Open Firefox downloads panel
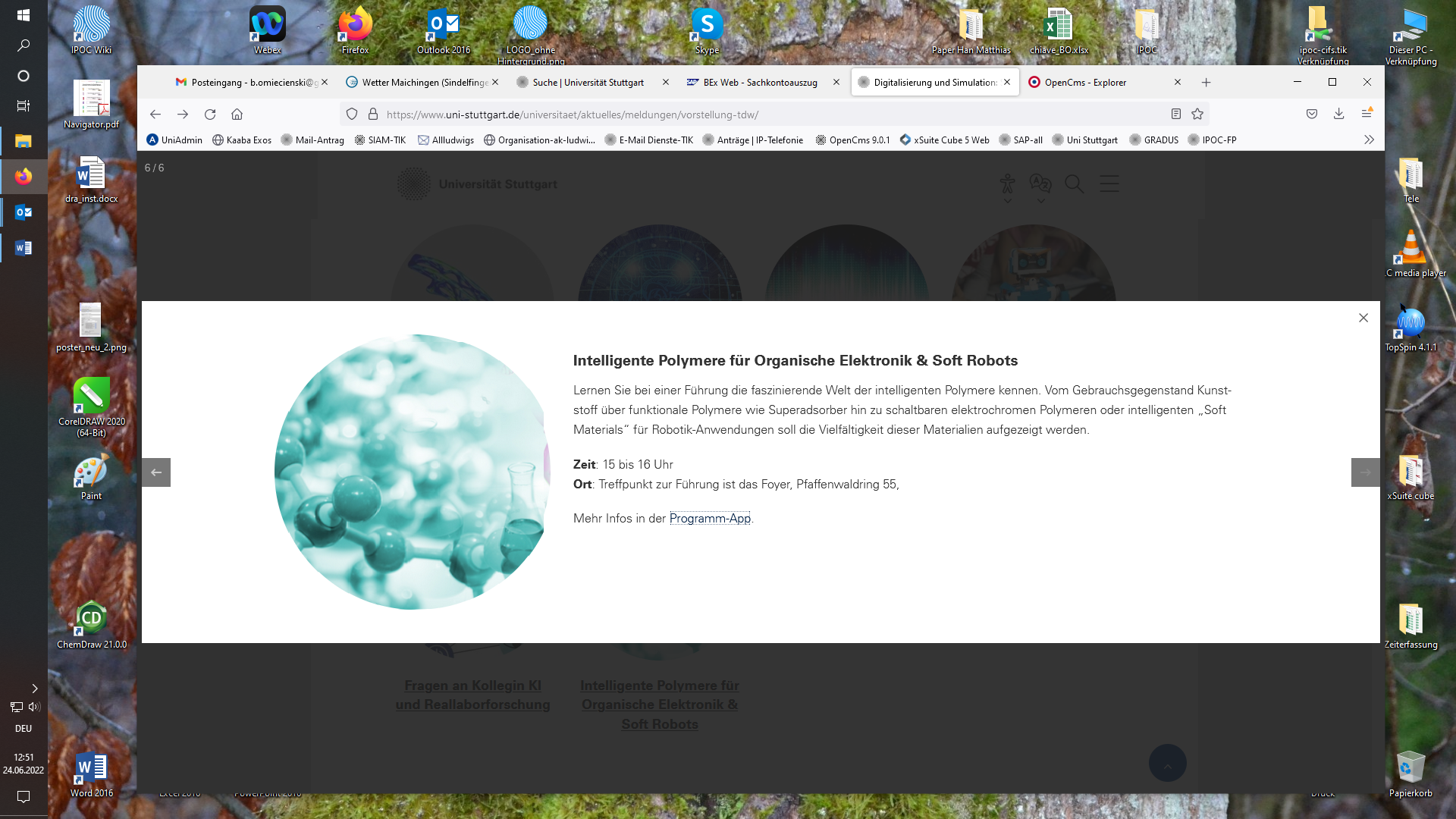1456x819 pixels. coord(1339,114)
